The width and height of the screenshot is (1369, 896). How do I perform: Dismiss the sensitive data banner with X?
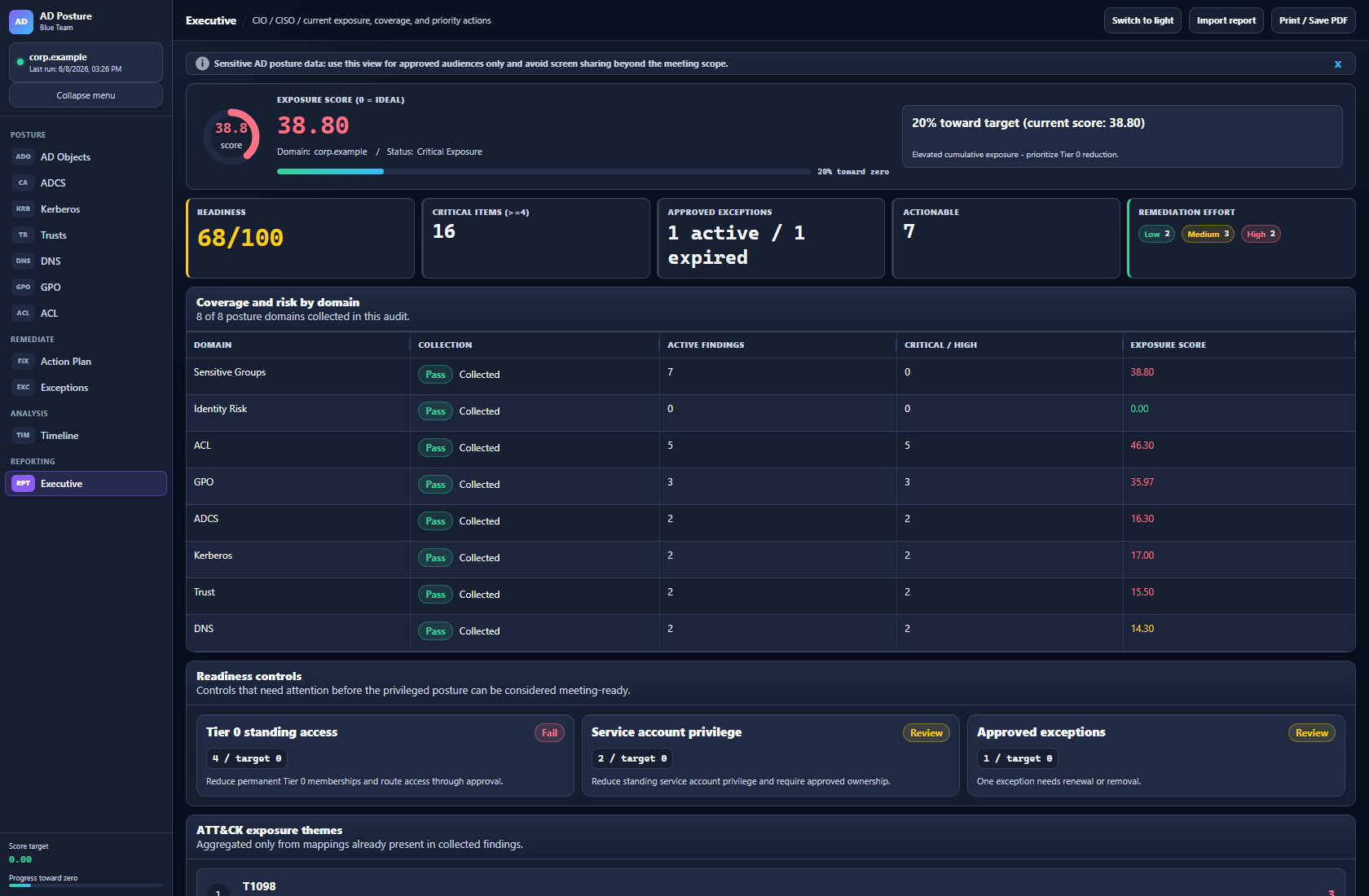point(1337,64)
